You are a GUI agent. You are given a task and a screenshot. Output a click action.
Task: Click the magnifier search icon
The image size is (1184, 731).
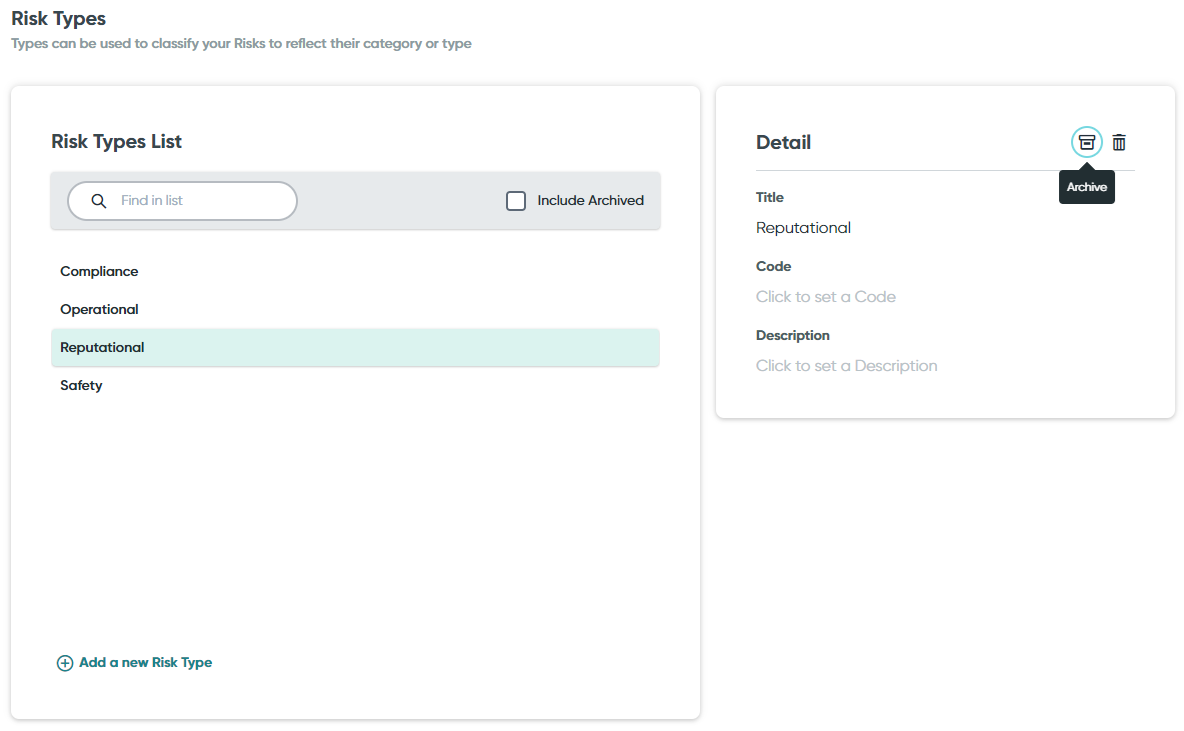tap(99, 201)
